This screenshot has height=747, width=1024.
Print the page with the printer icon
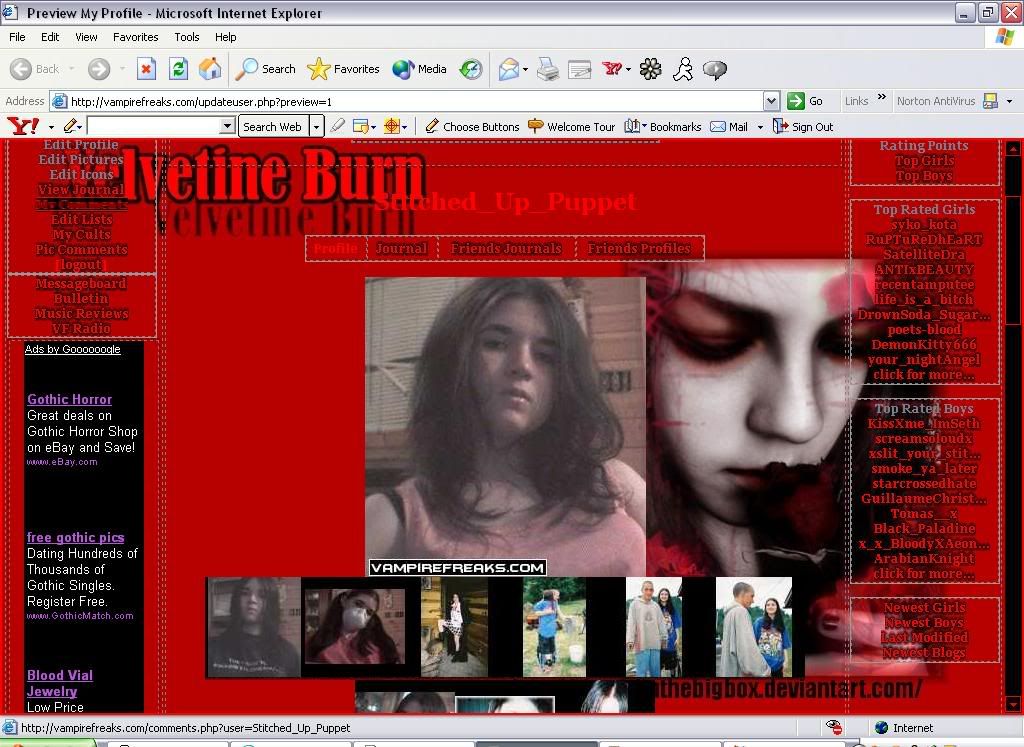(548, 69)
